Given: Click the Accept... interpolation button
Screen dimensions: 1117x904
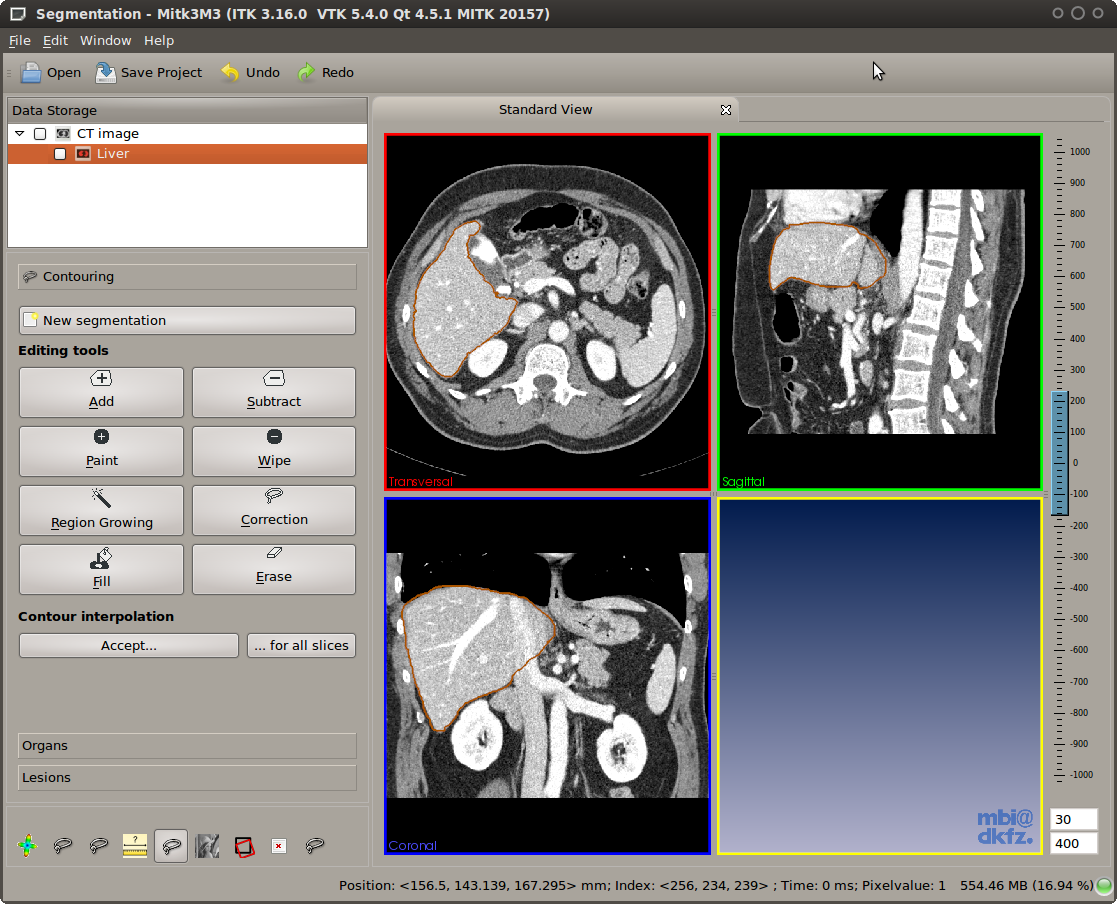Looking at the screenshot, I should [129, 645].
